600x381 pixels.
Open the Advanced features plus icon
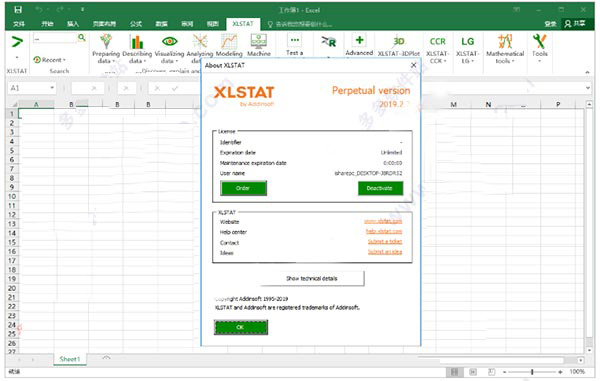click(x=359, y=40)
